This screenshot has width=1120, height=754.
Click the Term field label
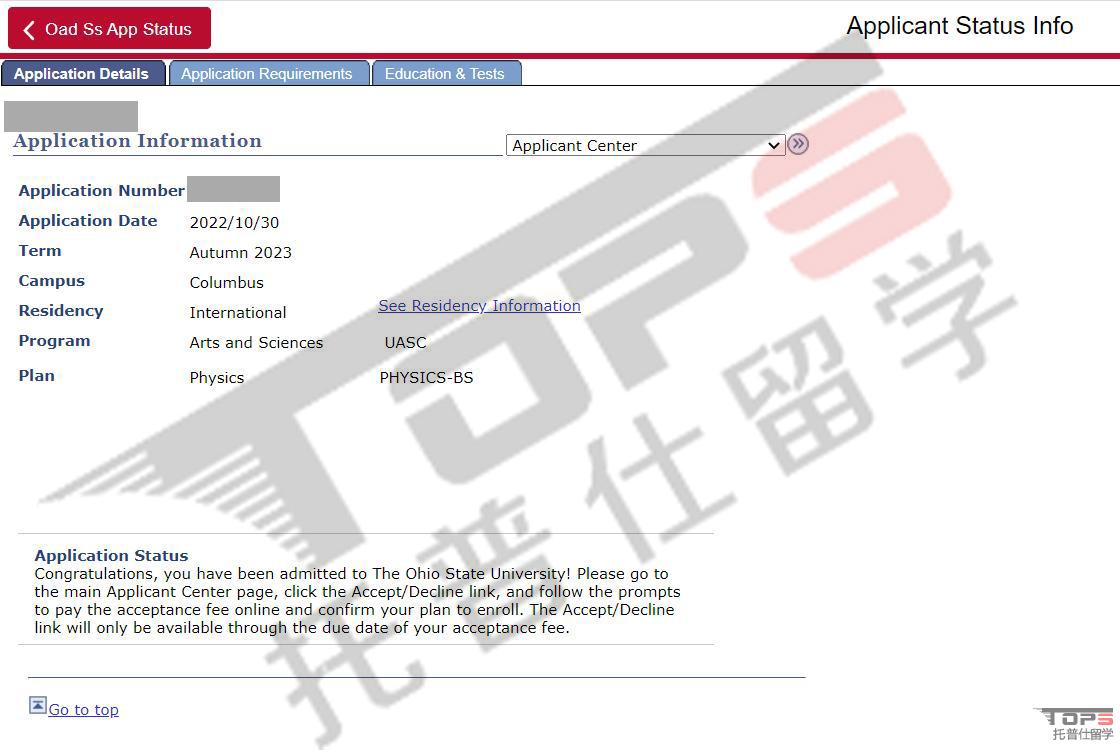pyautogui.click(x=40, y=251)
